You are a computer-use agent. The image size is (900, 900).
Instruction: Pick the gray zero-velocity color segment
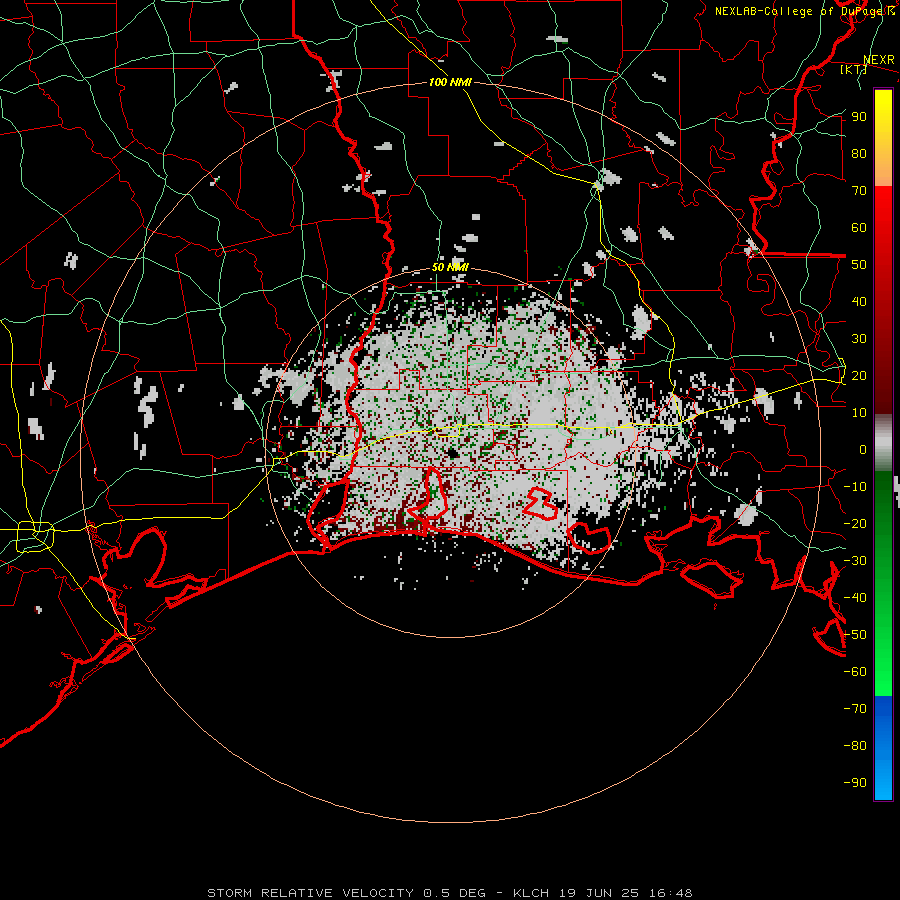(x=883, y=443)
